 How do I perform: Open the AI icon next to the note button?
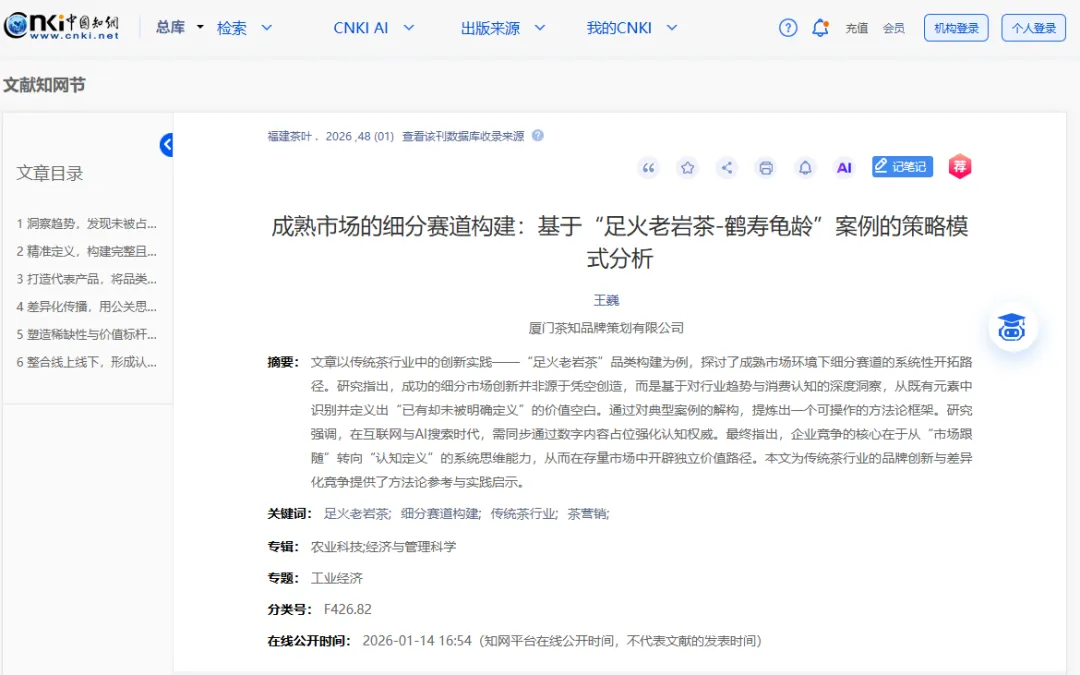click(x=844, y=167)
